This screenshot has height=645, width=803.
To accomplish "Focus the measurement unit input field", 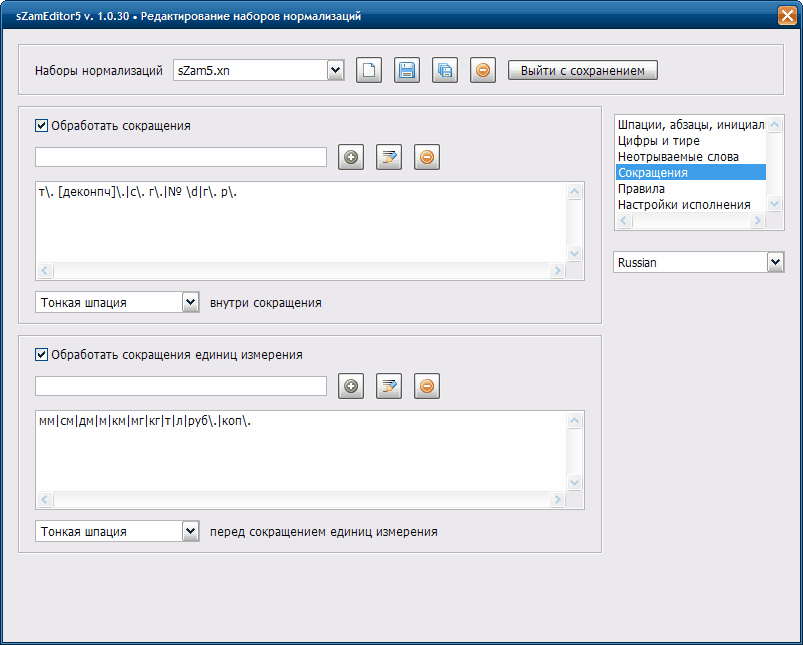I will tap(181, 386).
